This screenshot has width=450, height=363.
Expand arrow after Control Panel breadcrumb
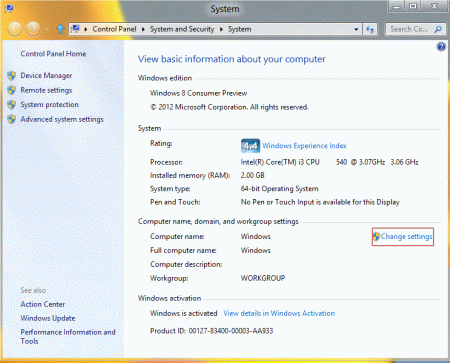pyautogui.click(x=143, y=29)
